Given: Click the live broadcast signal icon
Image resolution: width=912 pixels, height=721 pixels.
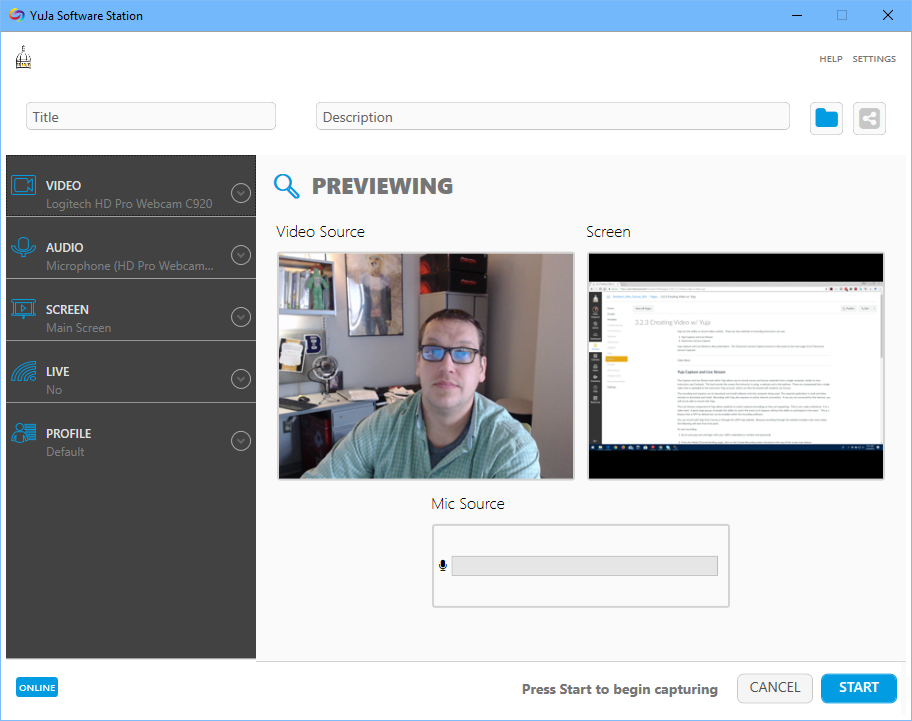Looking at the screenshot, I should pos(24,371).
